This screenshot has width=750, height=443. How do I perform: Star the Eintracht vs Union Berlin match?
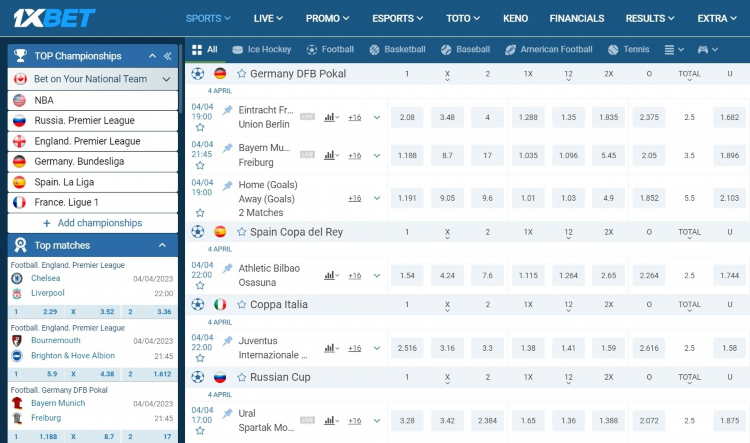[200, 128]
